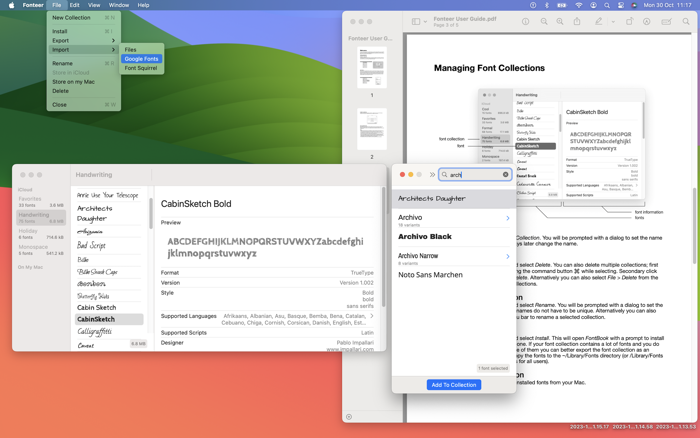Image resolution: width=700 pixels, height=438 pixels.
Task: Choose Install in the File menu
Action: pyautogui.click(x=83, y=31)
